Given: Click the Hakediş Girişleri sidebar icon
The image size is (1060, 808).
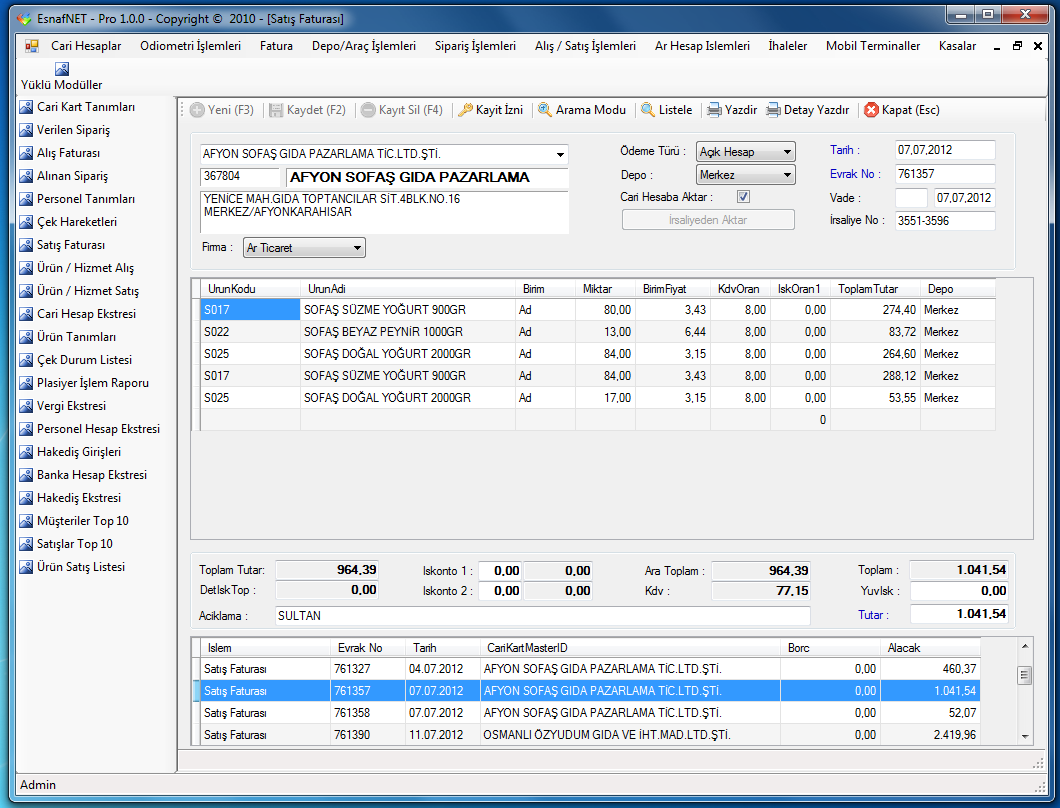Looking at the screenshot, I should tap(26, 452).
